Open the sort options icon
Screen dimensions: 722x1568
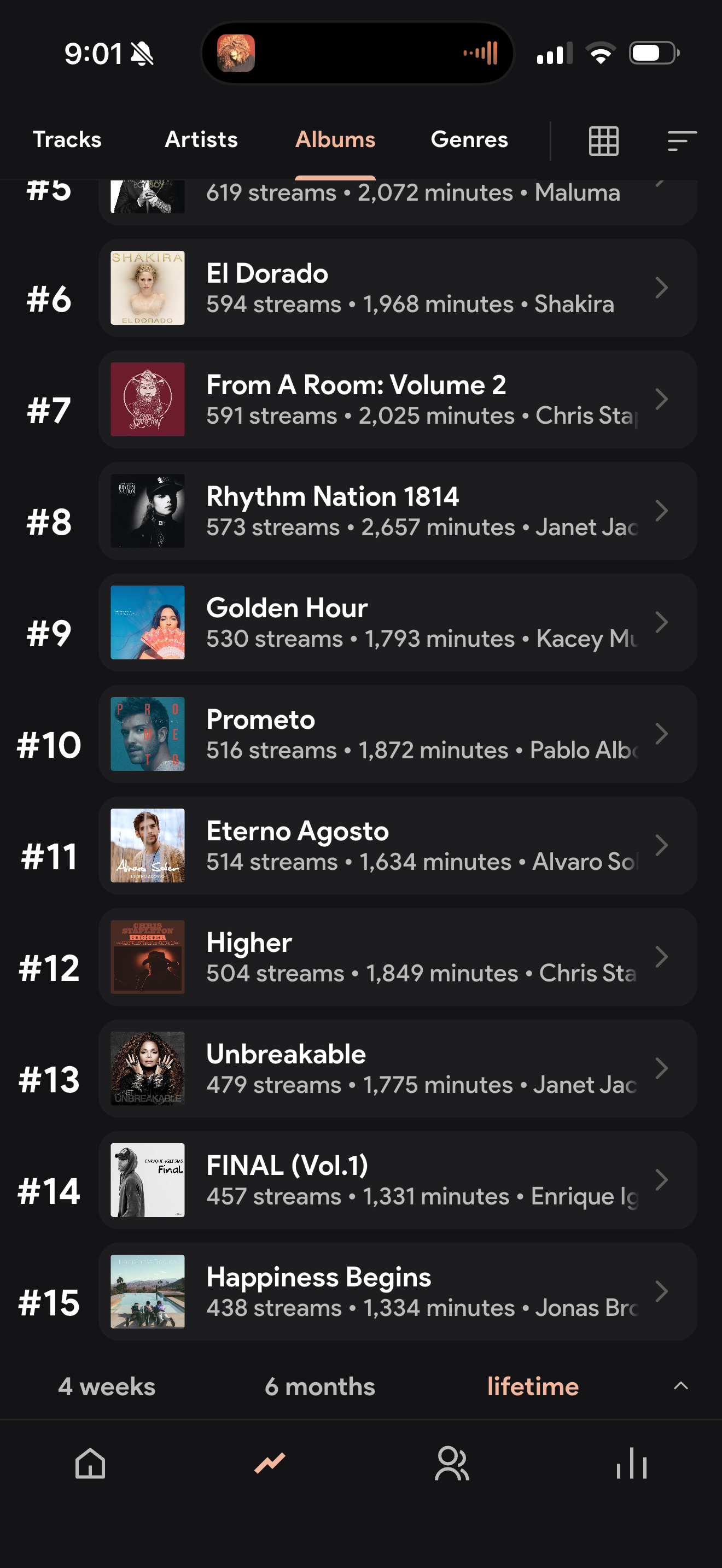pos(682,141)
